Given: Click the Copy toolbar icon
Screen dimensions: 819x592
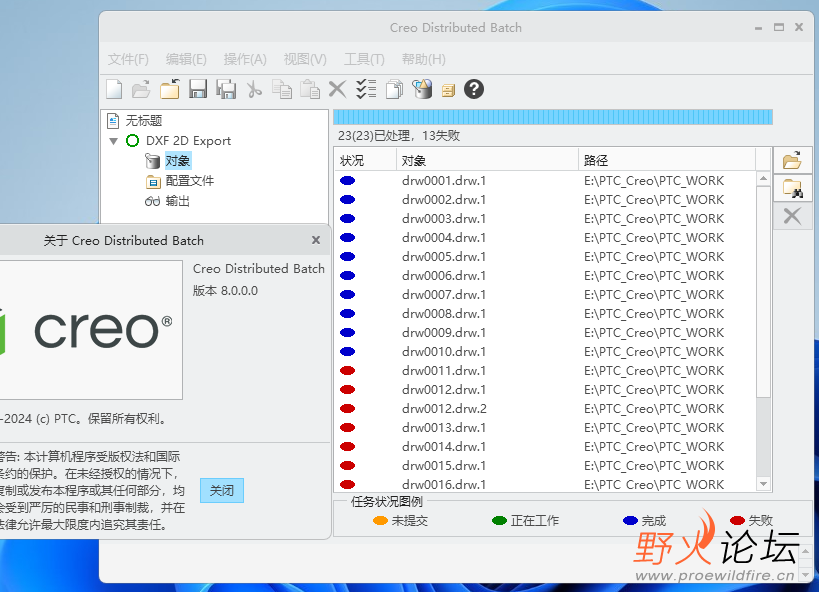Looking at the screenshot, I should (282, 89).
